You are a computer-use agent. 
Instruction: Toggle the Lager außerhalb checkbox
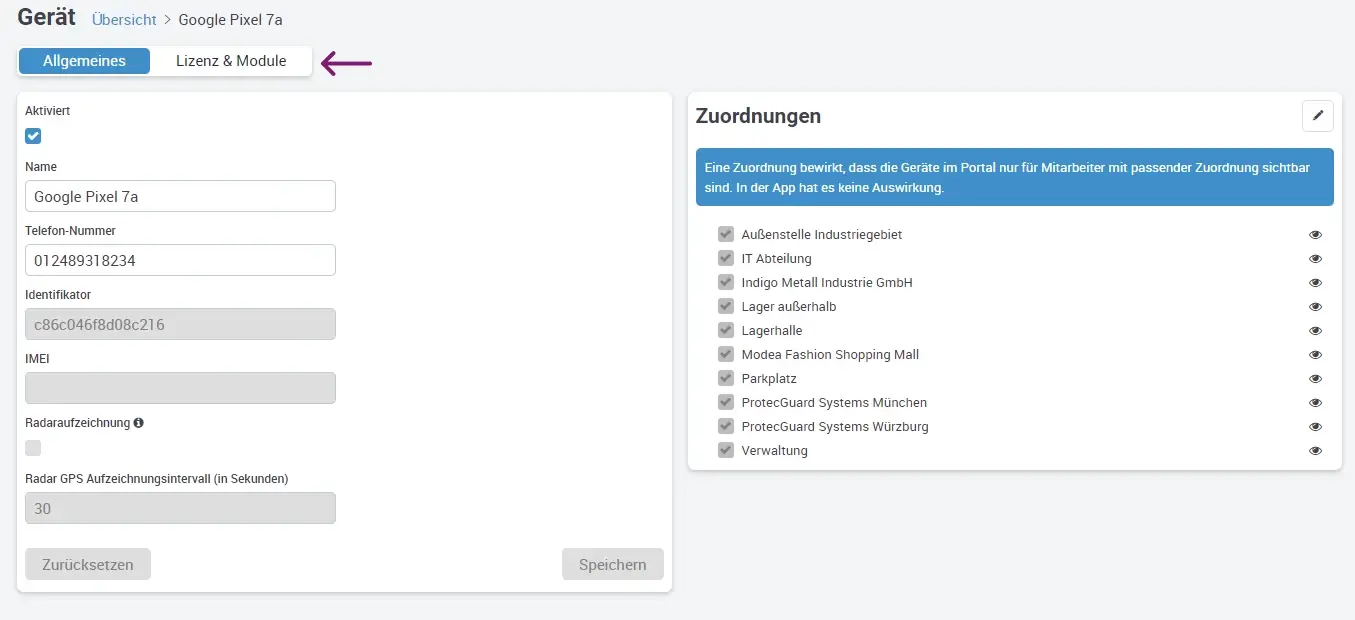coord(726,307)
